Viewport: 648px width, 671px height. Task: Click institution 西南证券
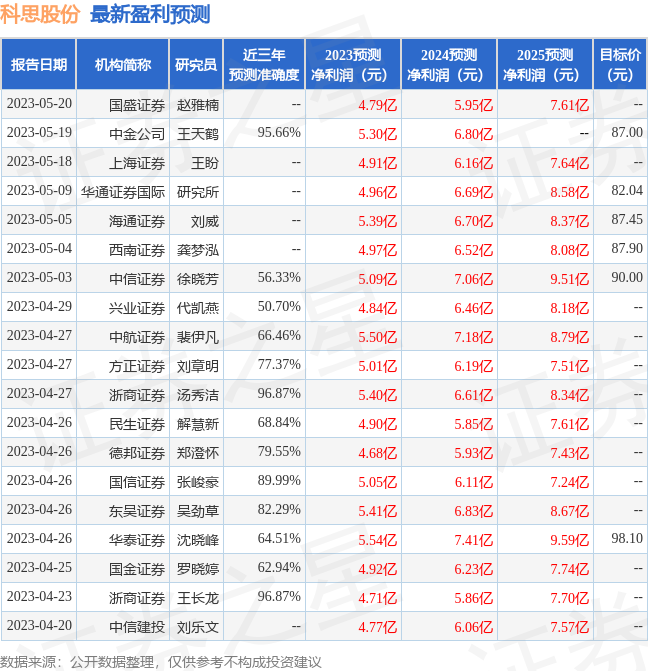[137, 250]
